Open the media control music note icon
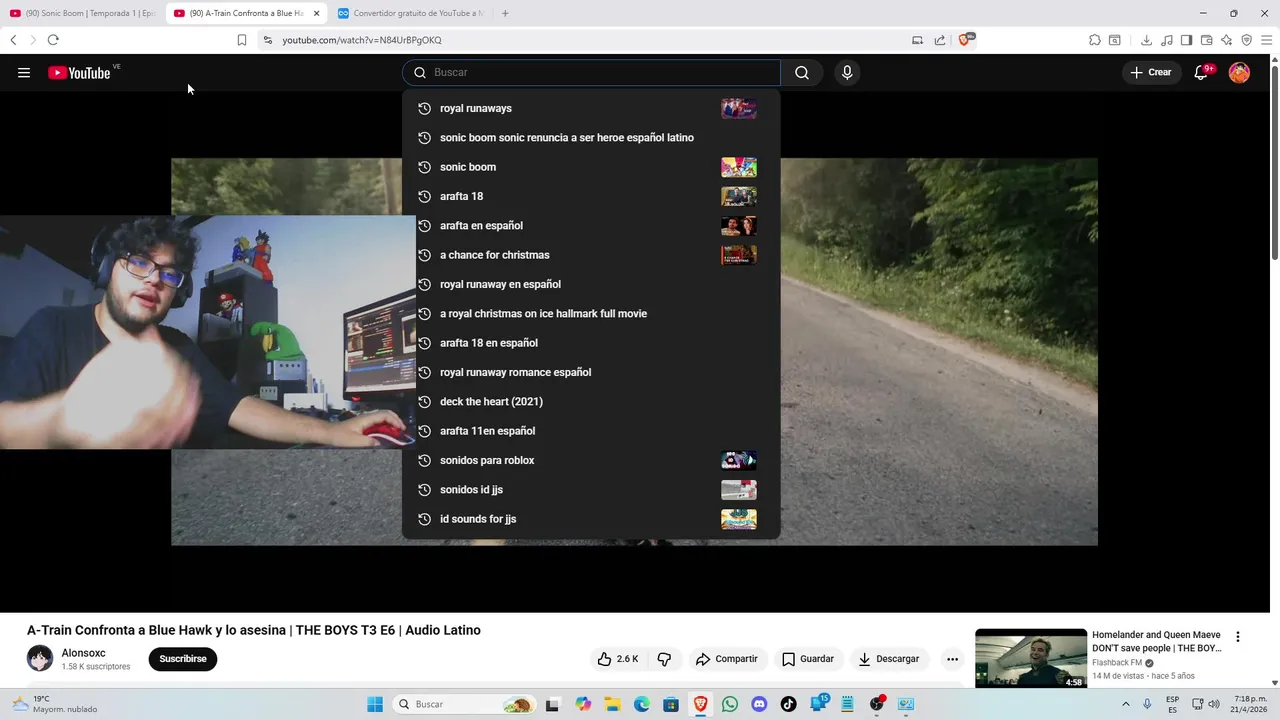Viewport: 1280px width, 720px height. pyautogui.click(x=1166, y=40)
